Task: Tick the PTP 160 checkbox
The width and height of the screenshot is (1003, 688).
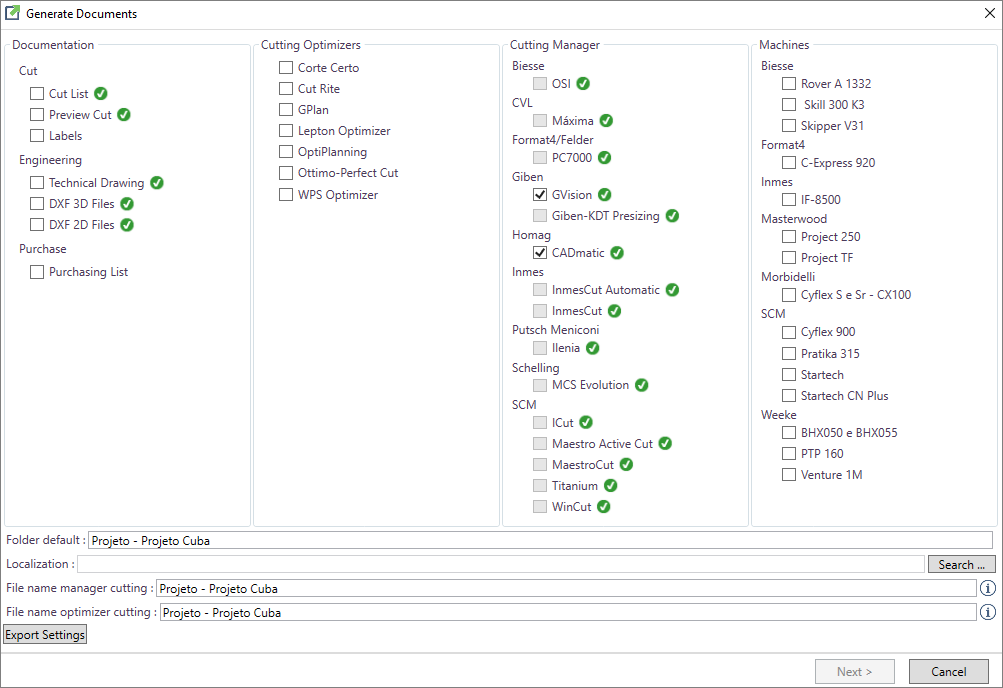Action: (789, 454)
